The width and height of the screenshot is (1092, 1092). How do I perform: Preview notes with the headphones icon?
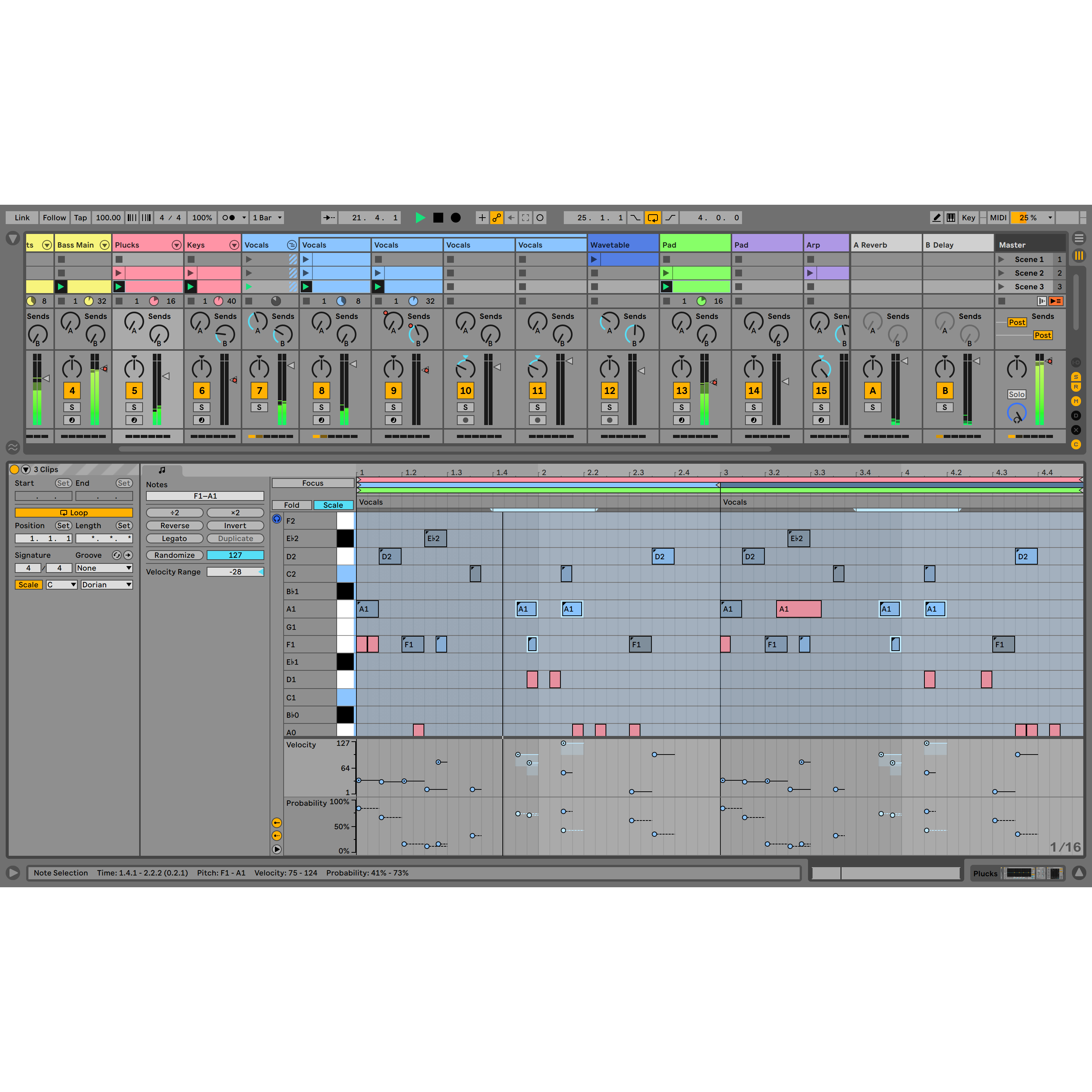point(276,519)
